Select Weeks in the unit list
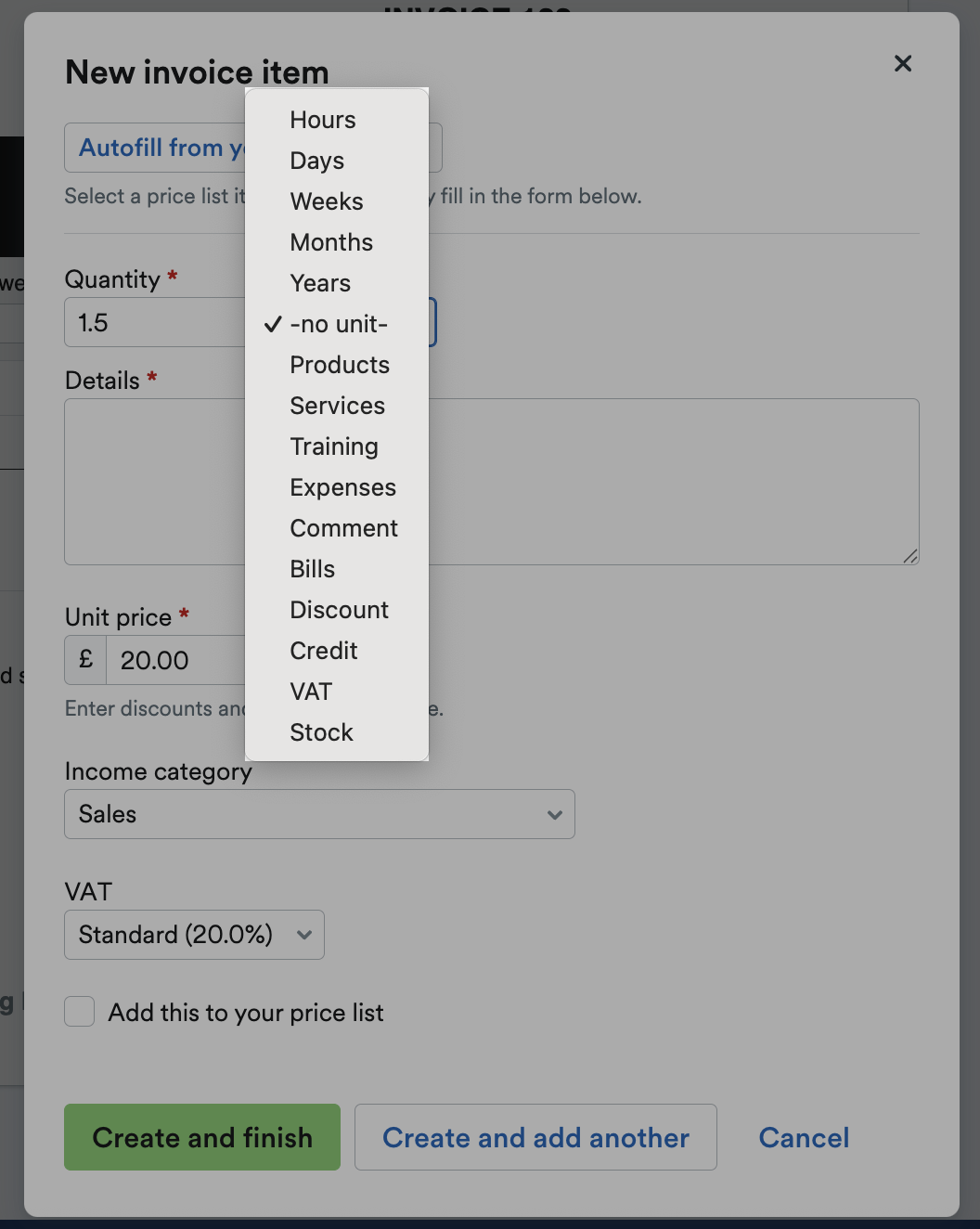 [326, 201]
